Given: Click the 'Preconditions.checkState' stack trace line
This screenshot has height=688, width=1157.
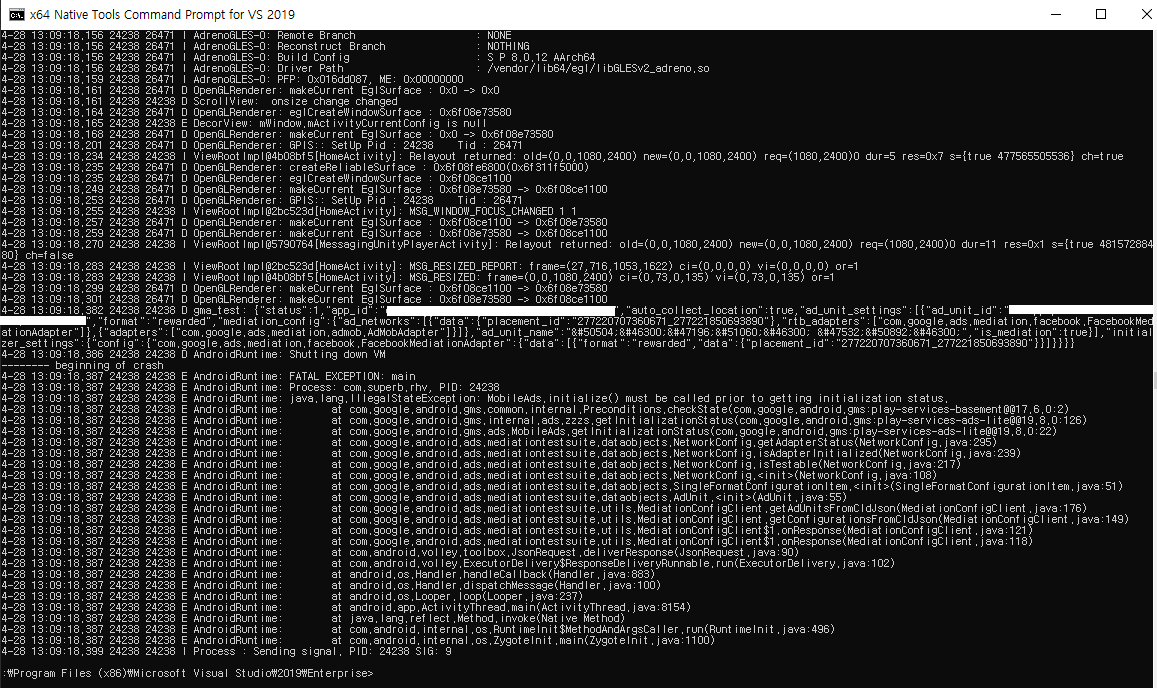Looking at the screenshot, I should (x=535, y=410).
